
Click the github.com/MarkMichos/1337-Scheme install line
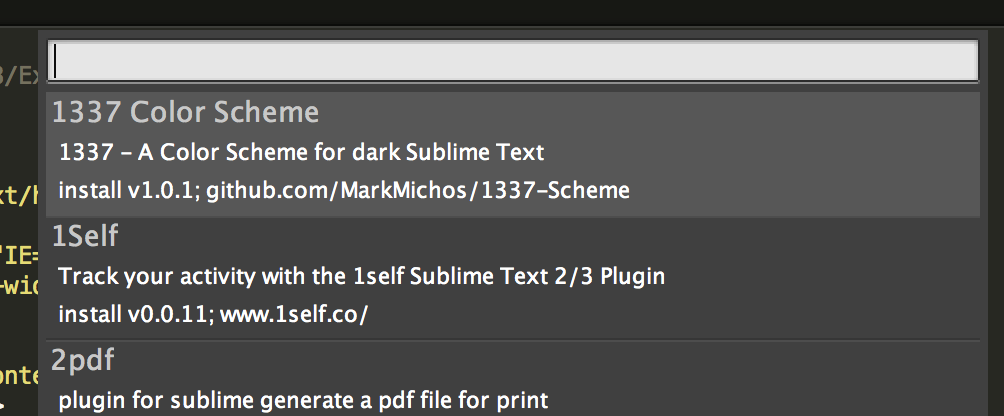click(x=344, y=190)
